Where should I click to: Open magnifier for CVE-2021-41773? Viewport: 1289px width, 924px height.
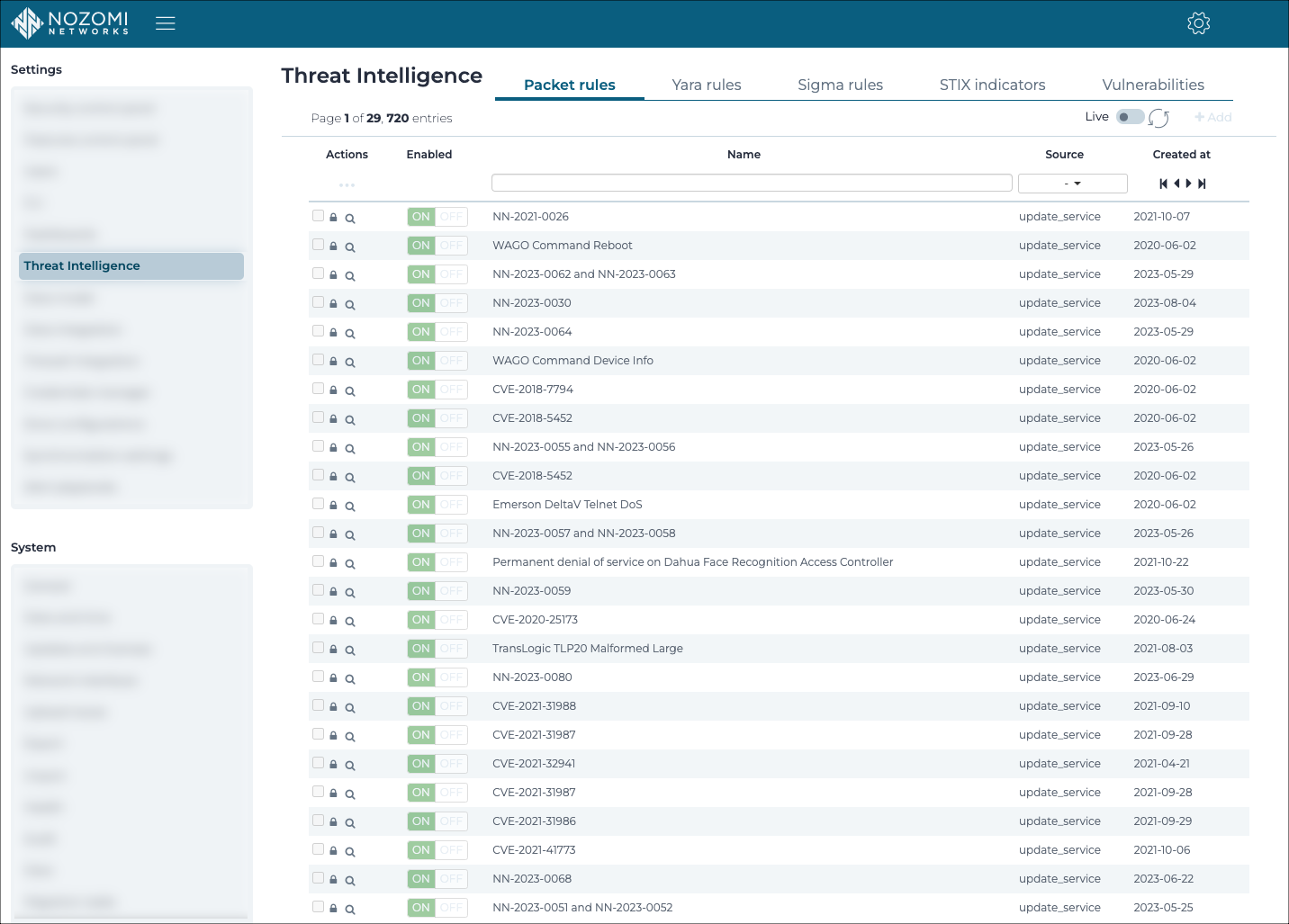pos(350,852)
